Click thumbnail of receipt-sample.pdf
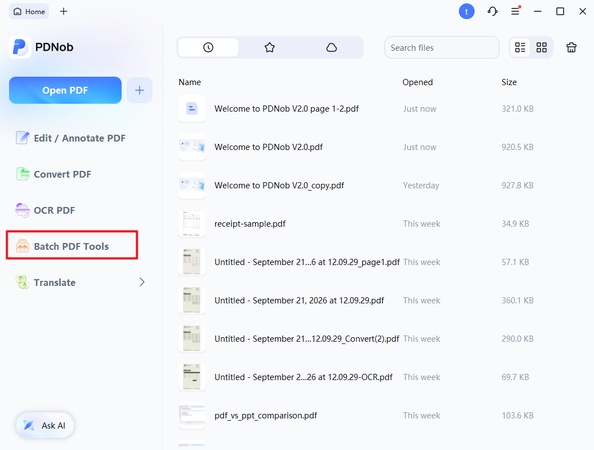 192,223
